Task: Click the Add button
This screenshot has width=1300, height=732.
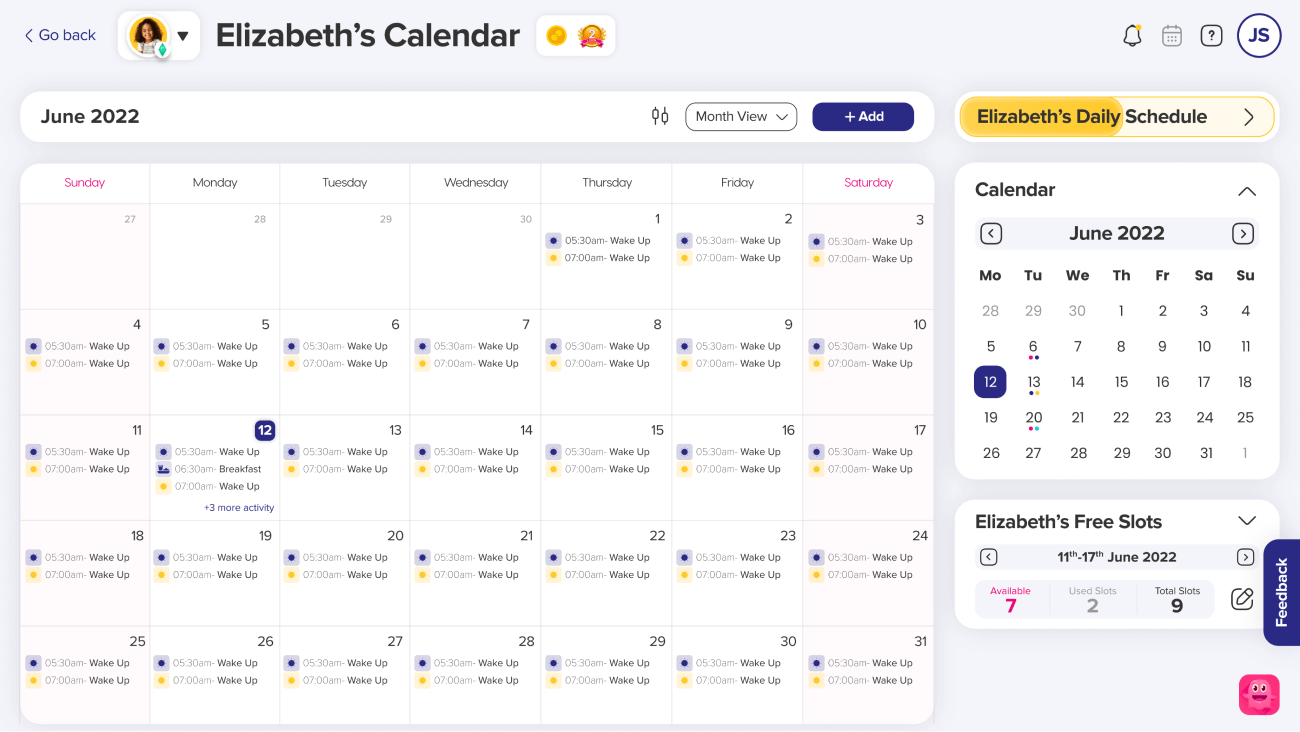Action: 863,117
